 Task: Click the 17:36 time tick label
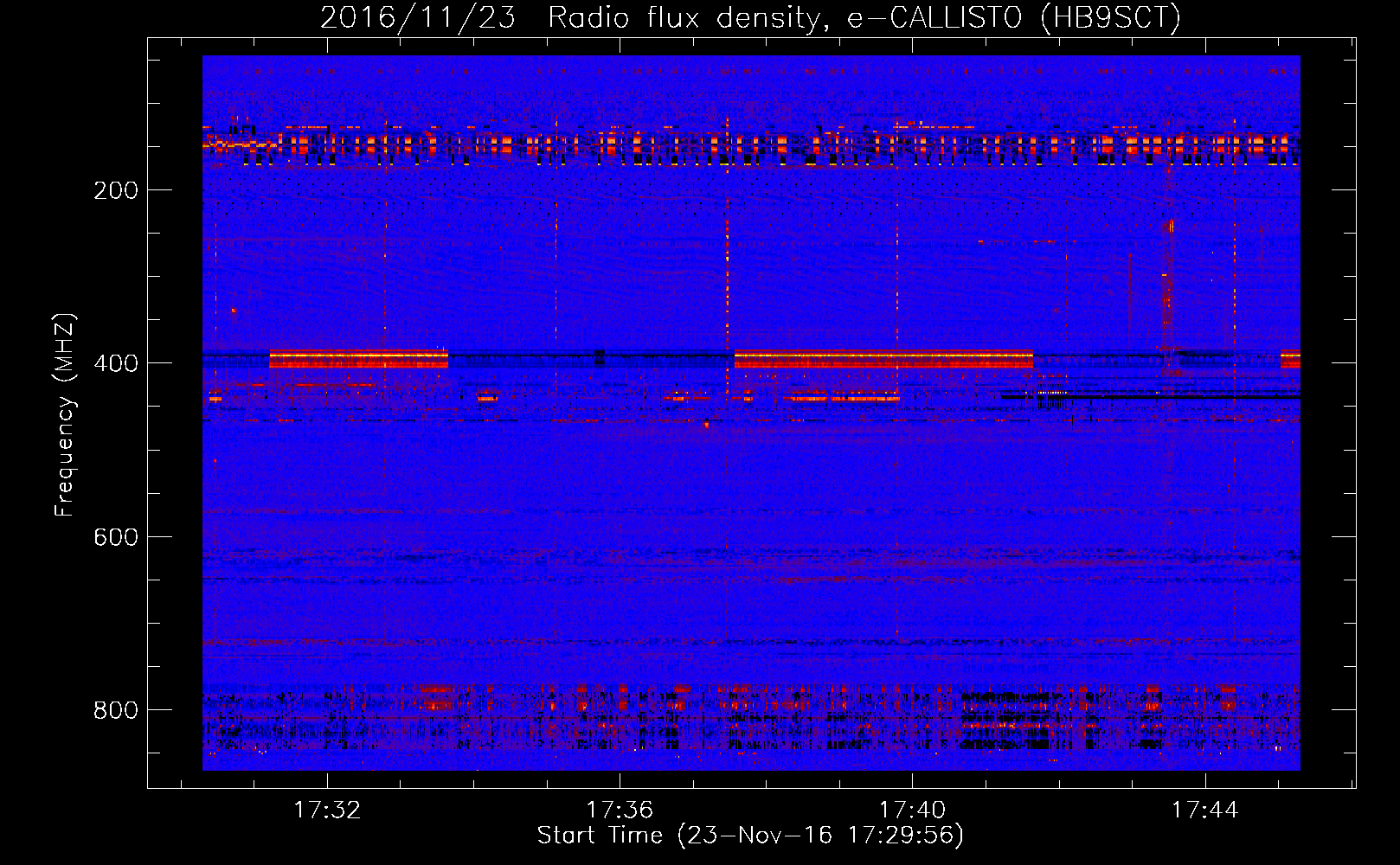[x=620, y=811]
